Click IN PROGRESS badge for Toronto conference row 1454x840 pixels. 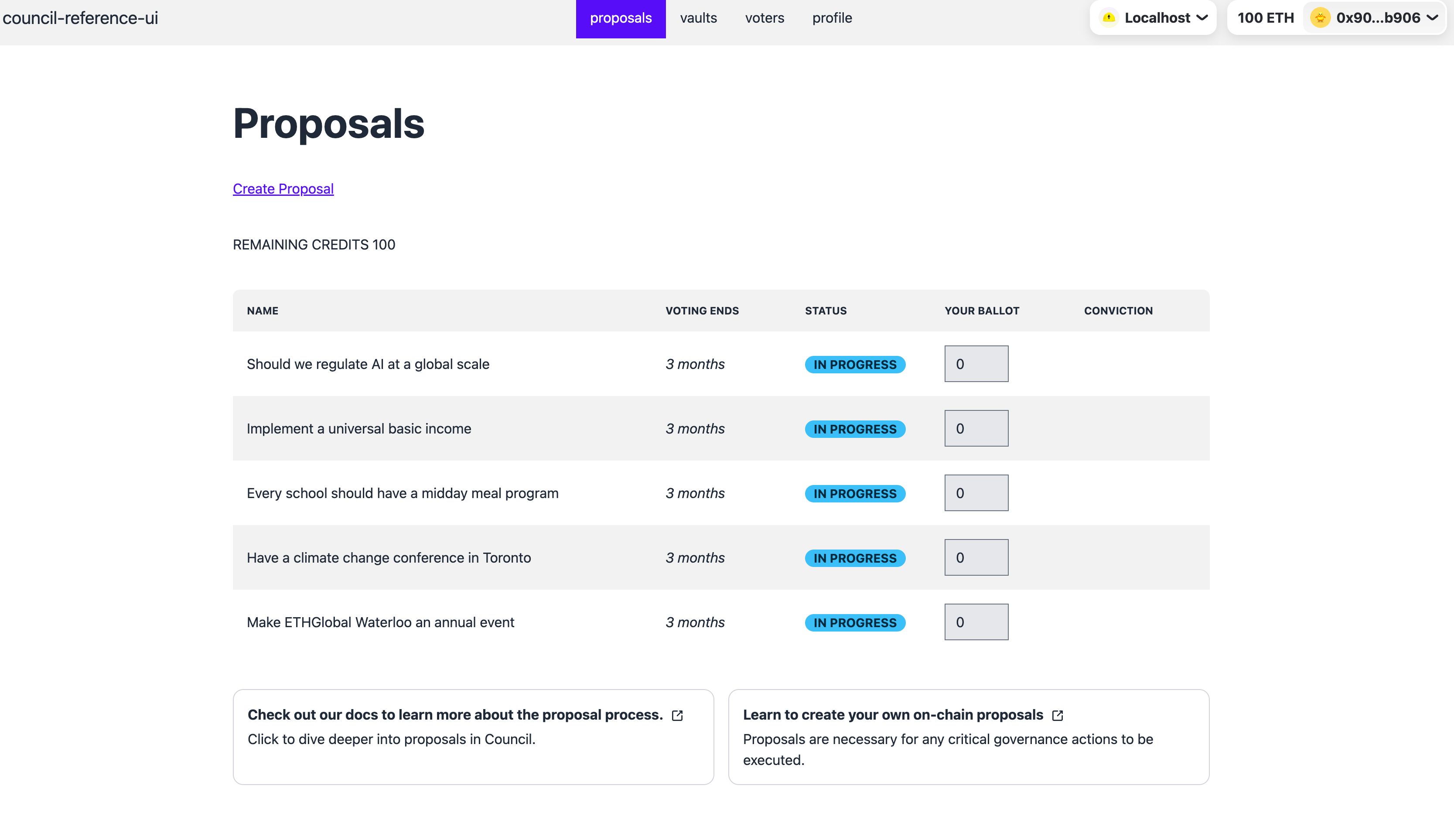(855, 558)
